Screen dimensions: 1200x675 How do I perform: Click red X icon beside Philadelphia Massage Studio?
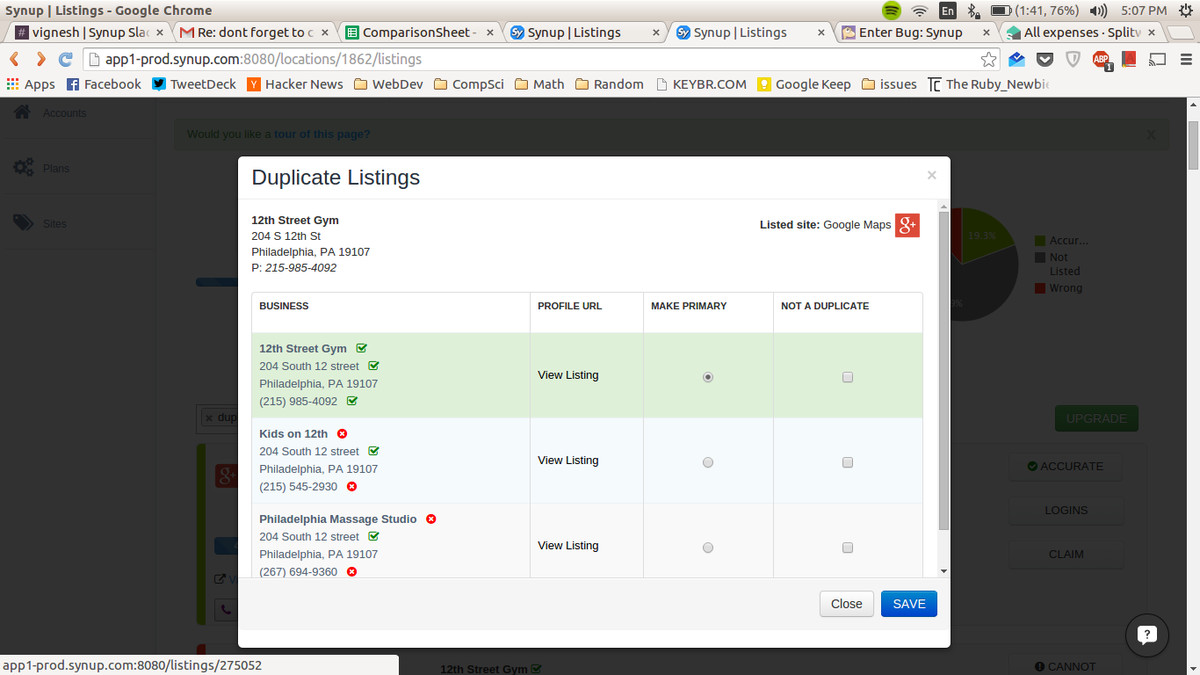click(431, 519)
